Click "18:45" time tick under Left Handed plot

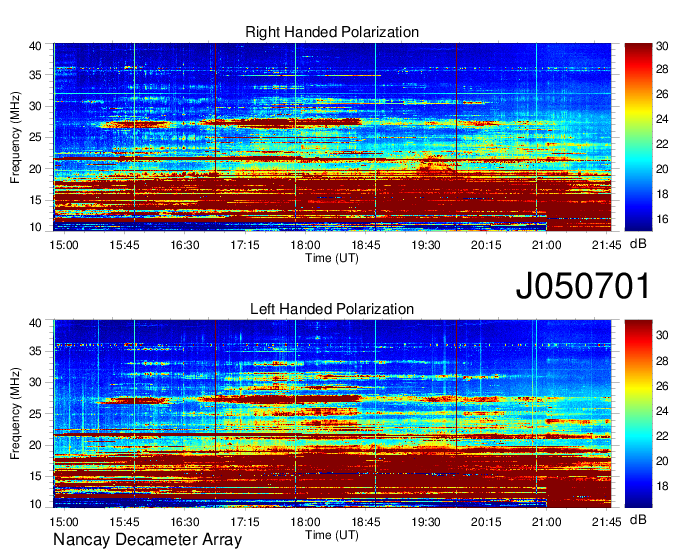coord(366,522)
